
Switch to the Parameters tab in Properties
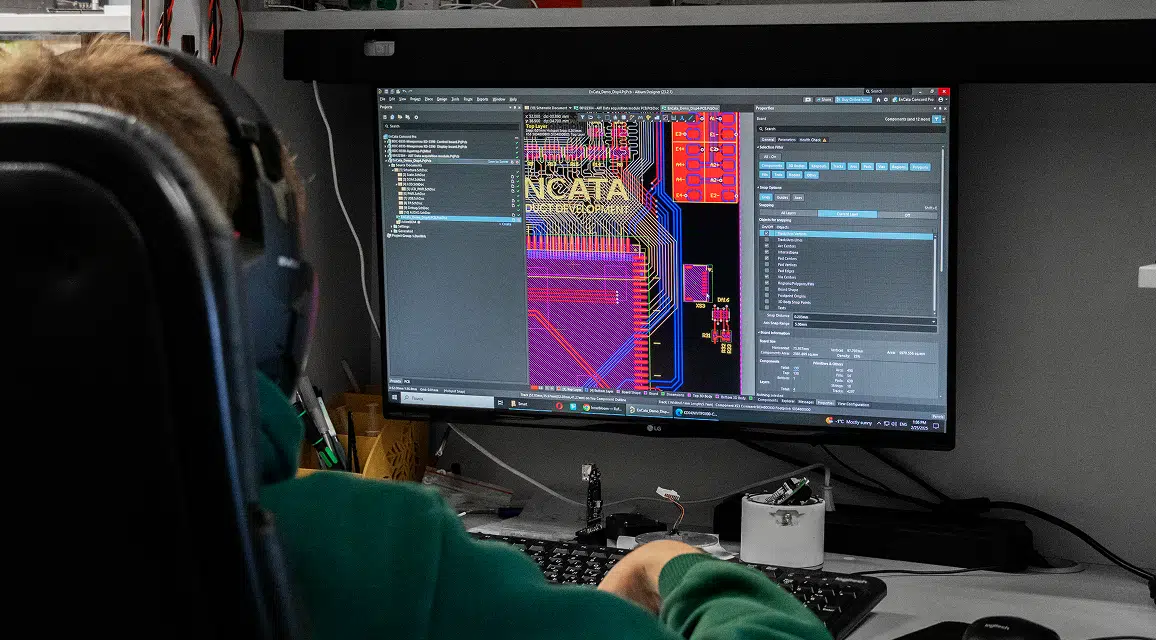[787, 140]
